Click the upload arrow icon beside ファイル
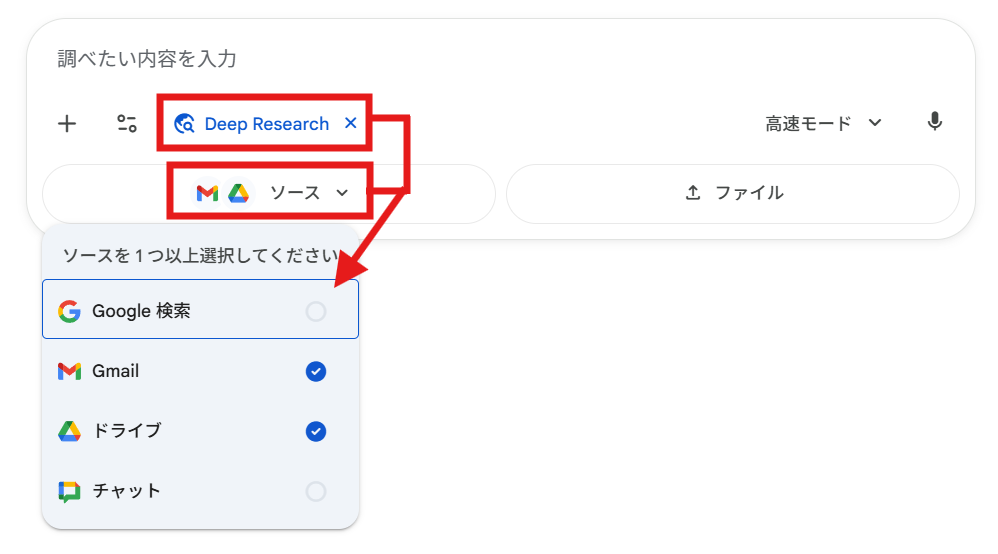Screen dimensions: 998x554 pos(693,192)
